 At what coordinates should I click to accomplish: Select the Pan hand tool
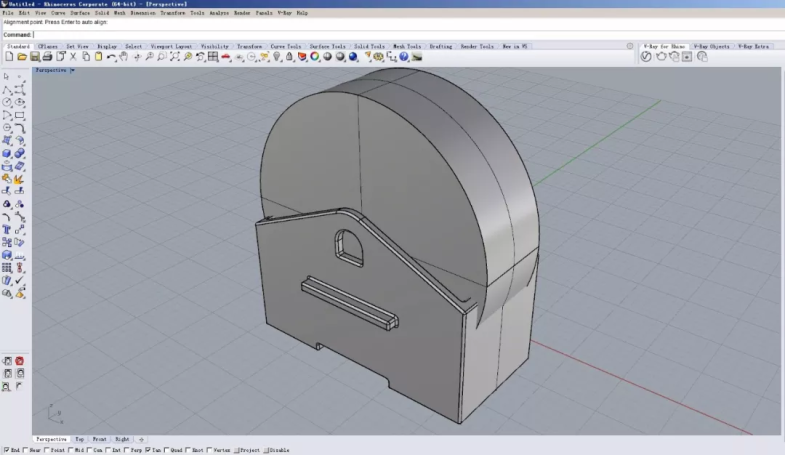click(124, 57)
